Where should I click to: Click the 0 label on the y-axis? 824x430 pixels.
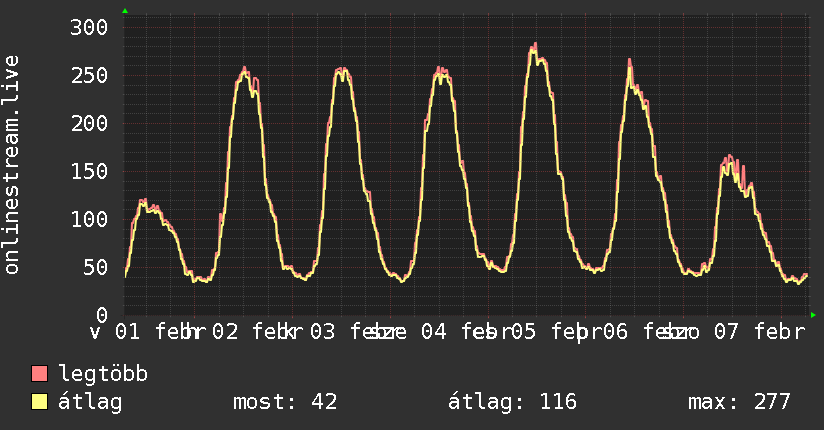tap(101, 315)
